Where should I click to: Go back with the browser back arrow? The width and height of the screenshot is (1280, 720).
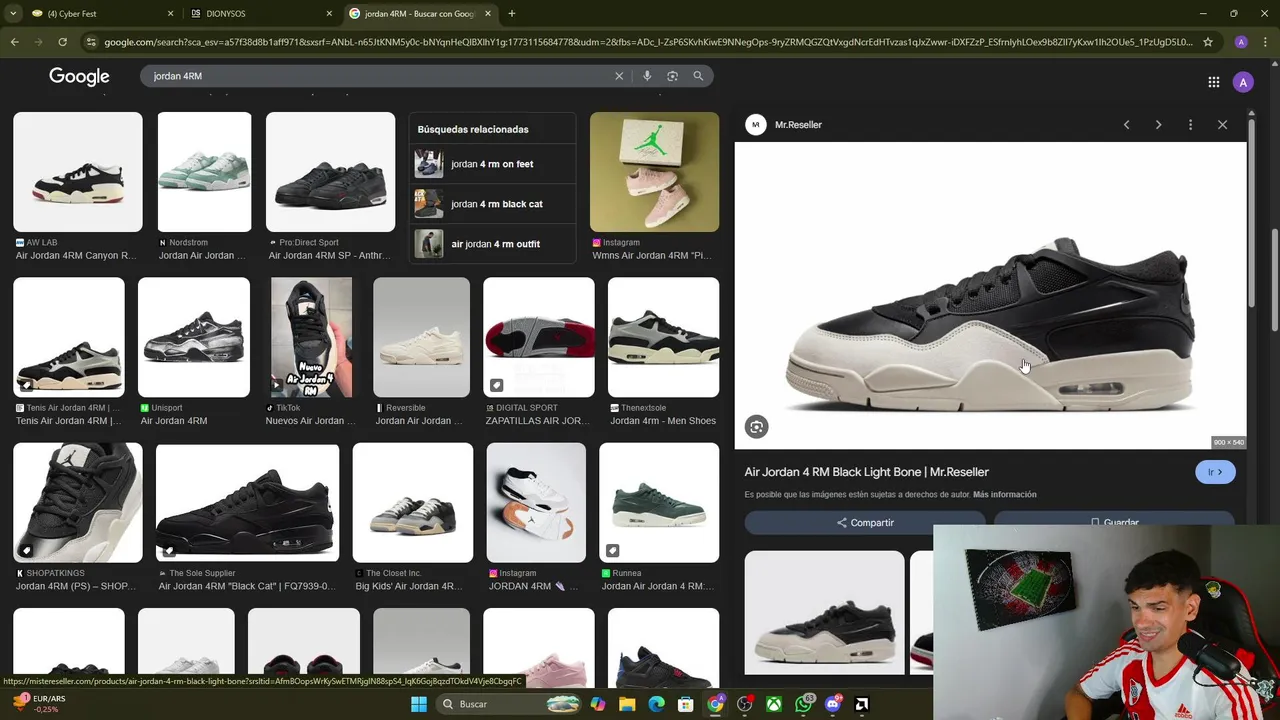(14, 42)
